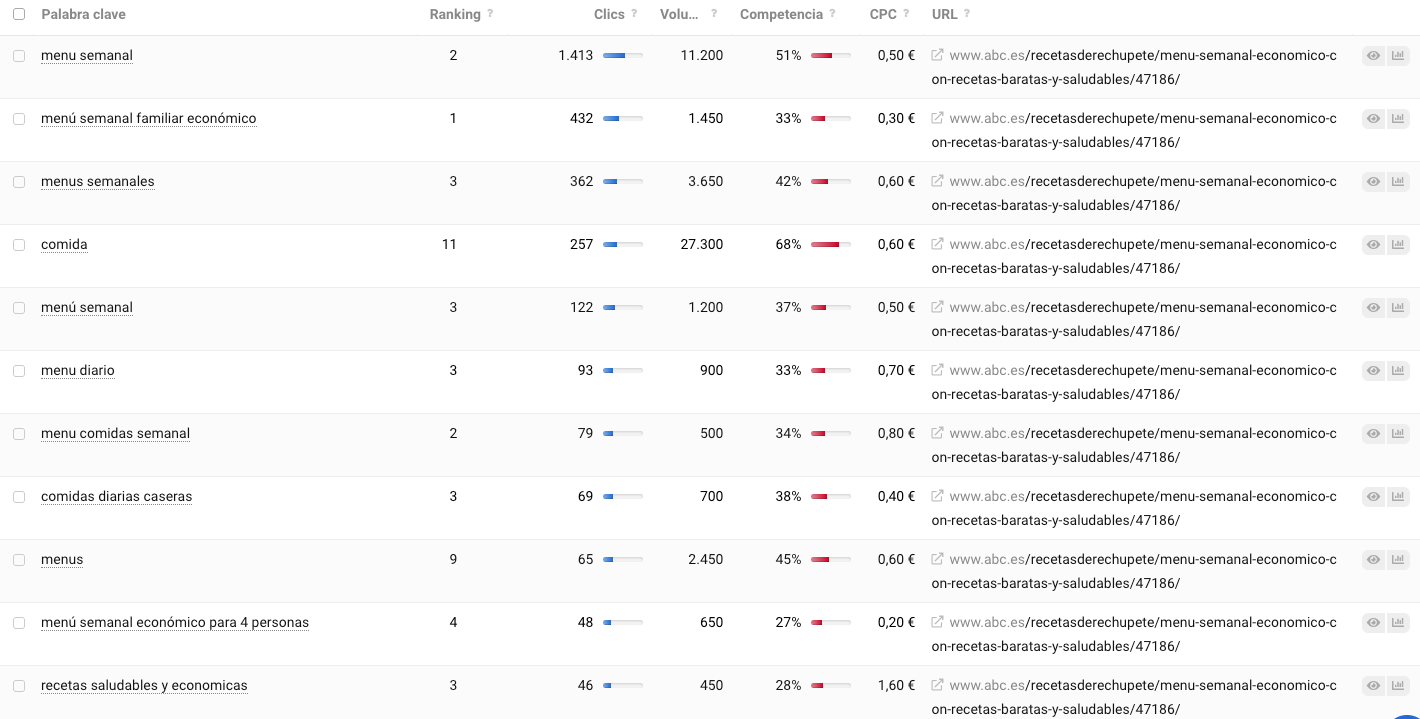The image size is (1420, 719).
Task: Open external link icon in 'menus' row
Action: click(937, 560)
